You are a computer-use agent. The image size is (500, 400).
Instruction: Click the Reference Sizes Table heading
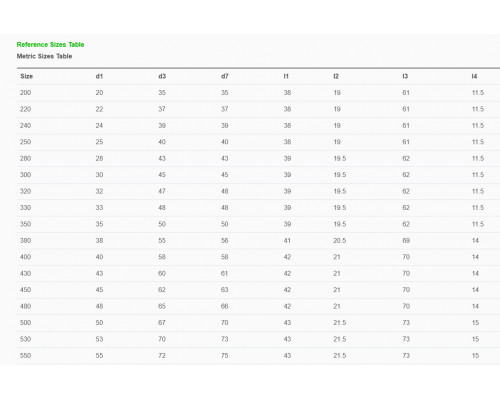pyautogui.click(x=50, y=45)
